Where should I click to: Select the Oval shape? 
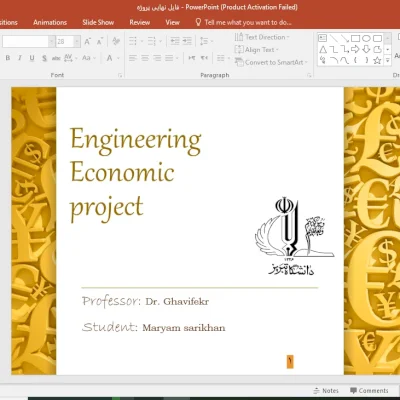click(x=366, y=38)
